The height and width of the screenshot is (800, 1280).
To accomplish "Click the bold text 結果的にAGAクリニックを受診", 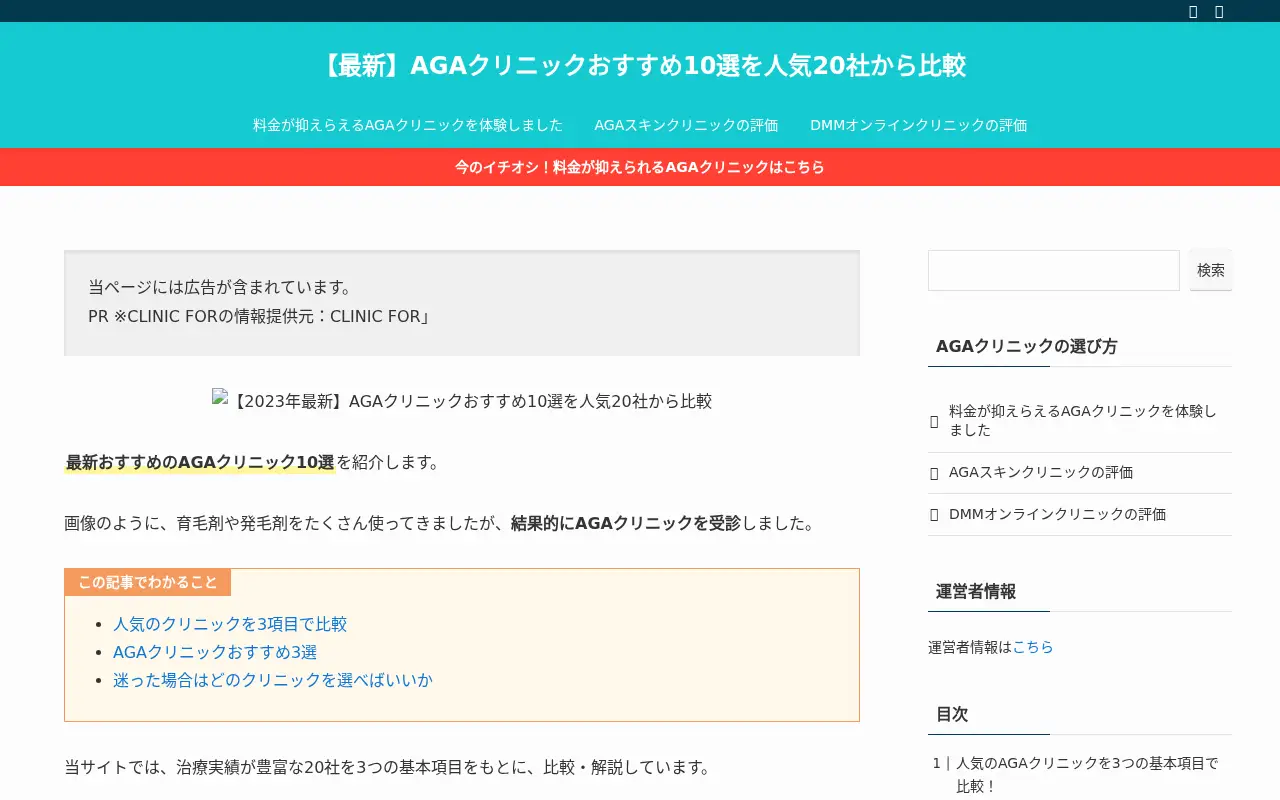I will pyautogui.click(x=626, y=523).
